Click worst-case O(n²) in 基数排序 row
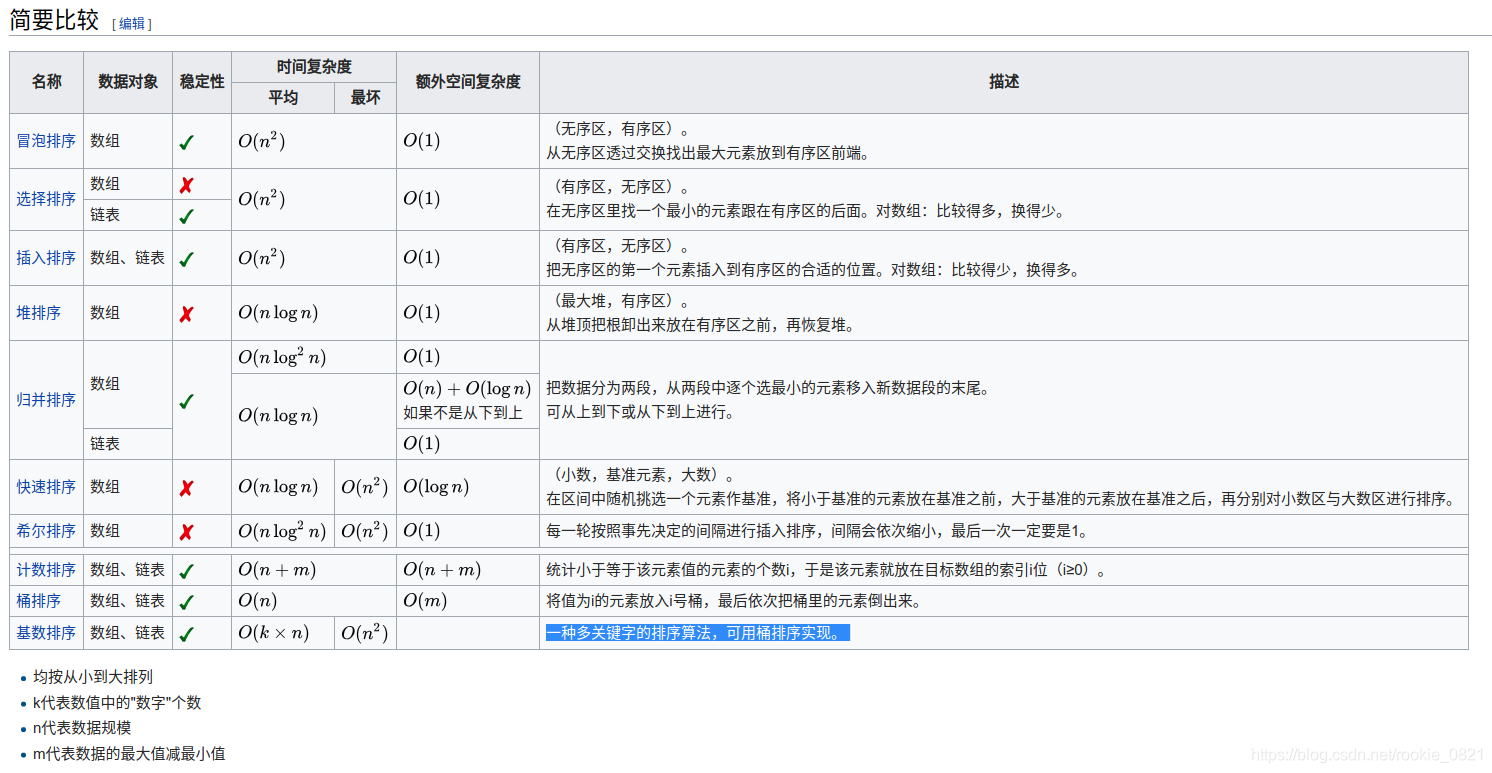 [365, 633]
